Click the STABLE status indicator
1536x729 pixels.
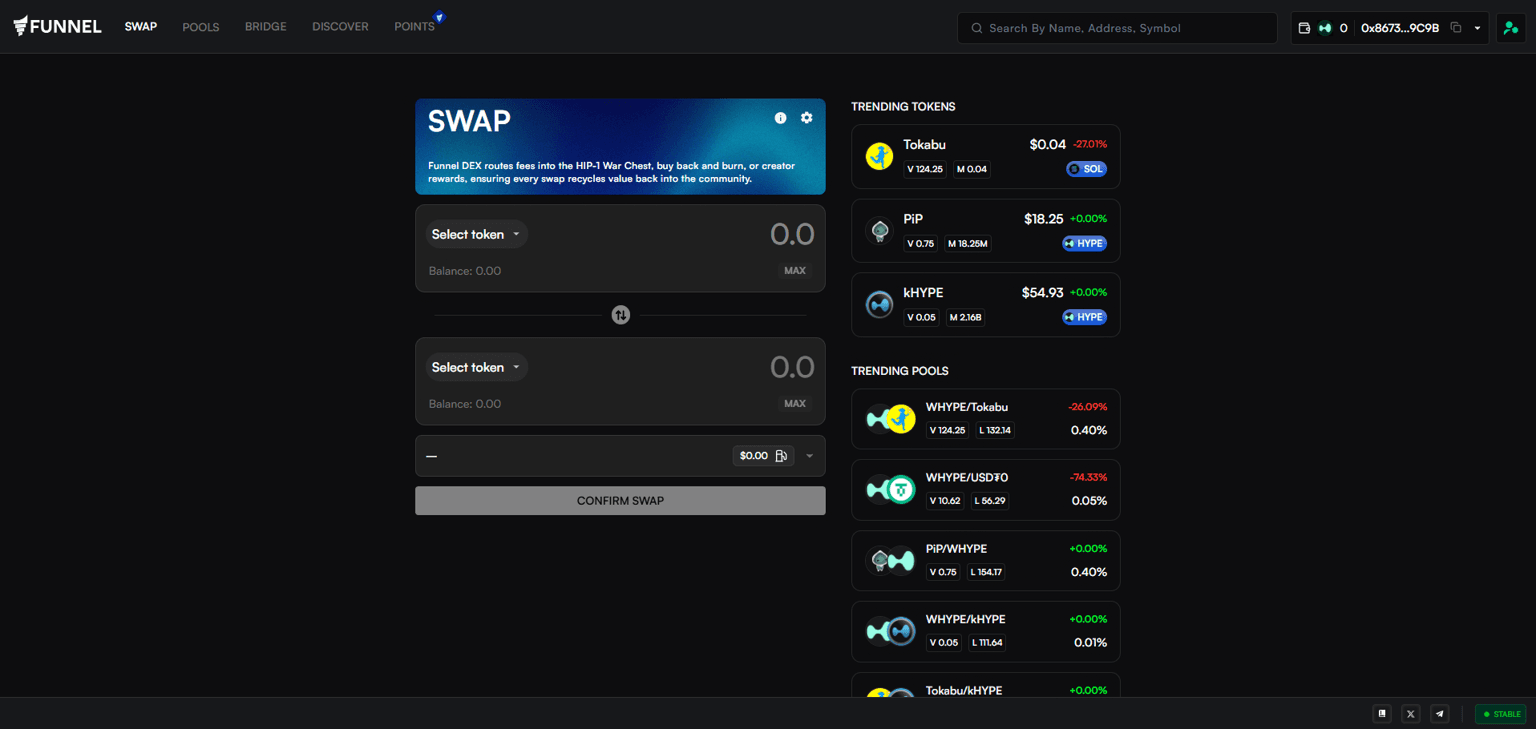click(x=1501, y=714)
